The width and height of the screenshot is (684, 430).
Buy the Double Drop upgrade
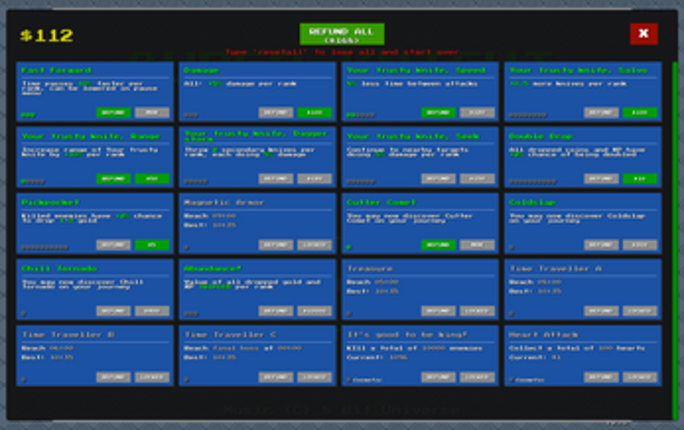640,179
